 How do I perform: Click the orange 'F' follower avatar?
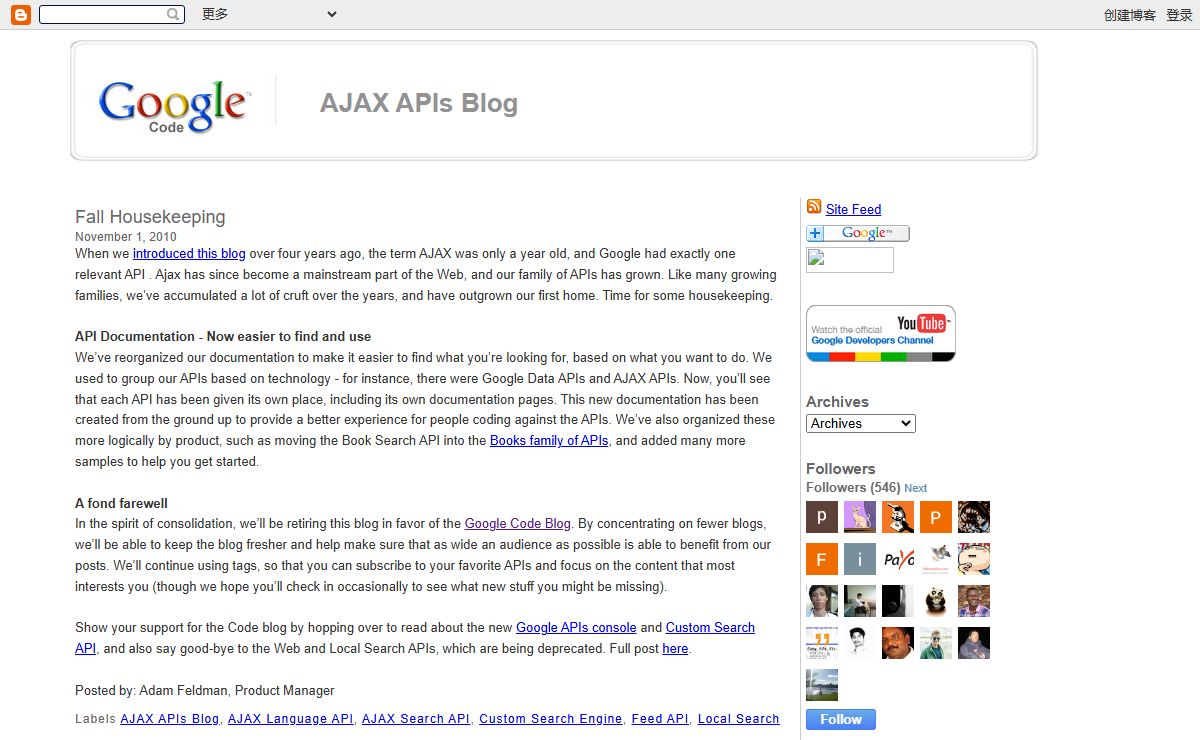point(822,559)
